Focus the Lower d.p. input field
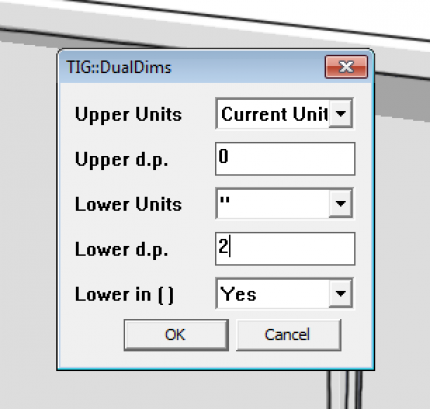This screenshot has height=409, width=430. point(285,249)
